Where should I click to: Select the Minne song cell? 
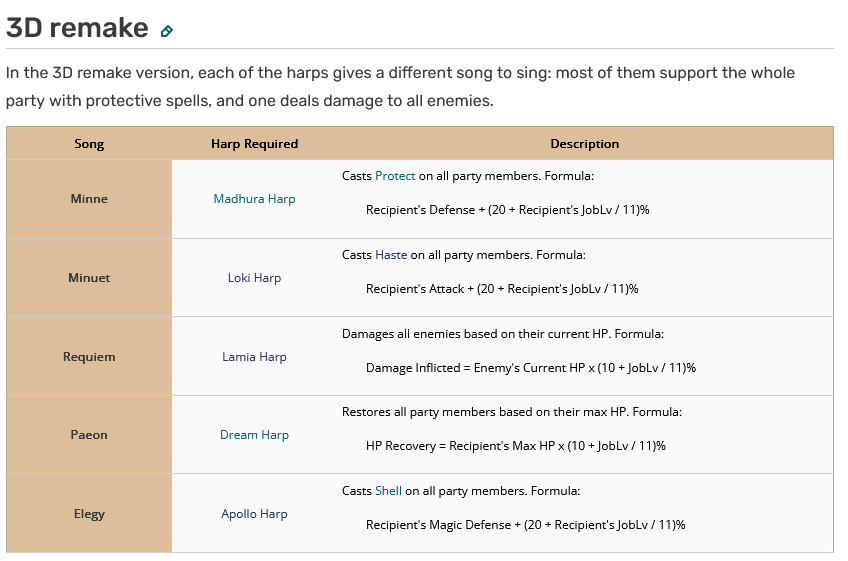click(89, 199)
